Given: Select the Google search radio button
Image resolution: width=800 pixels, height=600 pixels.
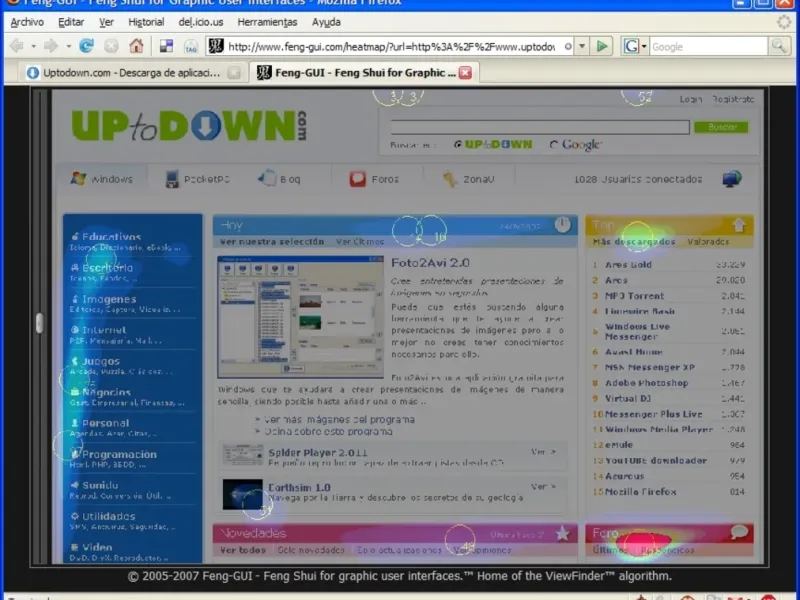Looking at the screenshot, I should 554,145.
